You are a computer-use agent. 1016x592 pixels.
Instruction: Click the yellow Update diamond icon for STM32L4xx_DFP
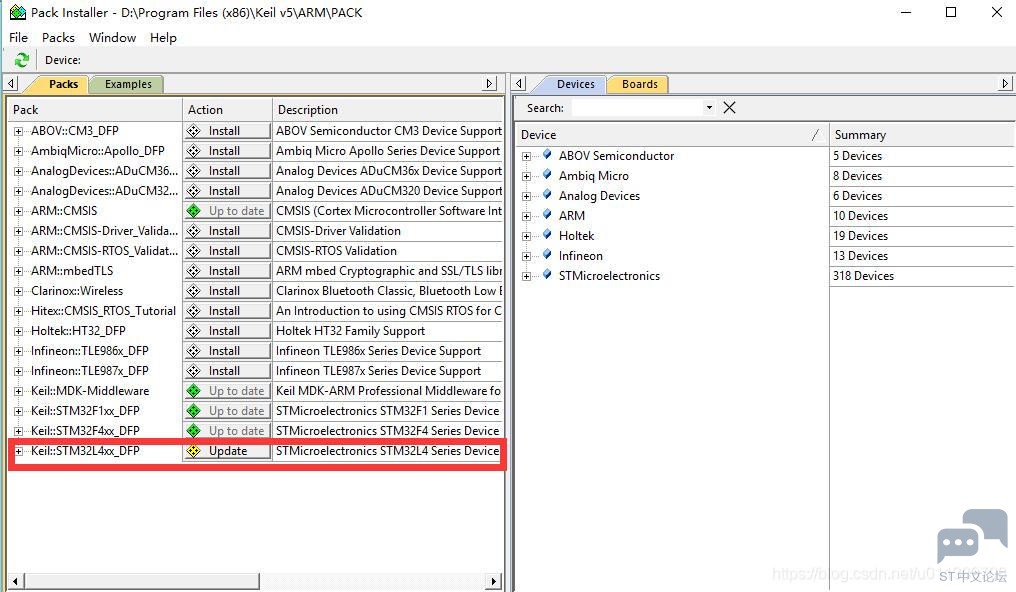(194, 451)
